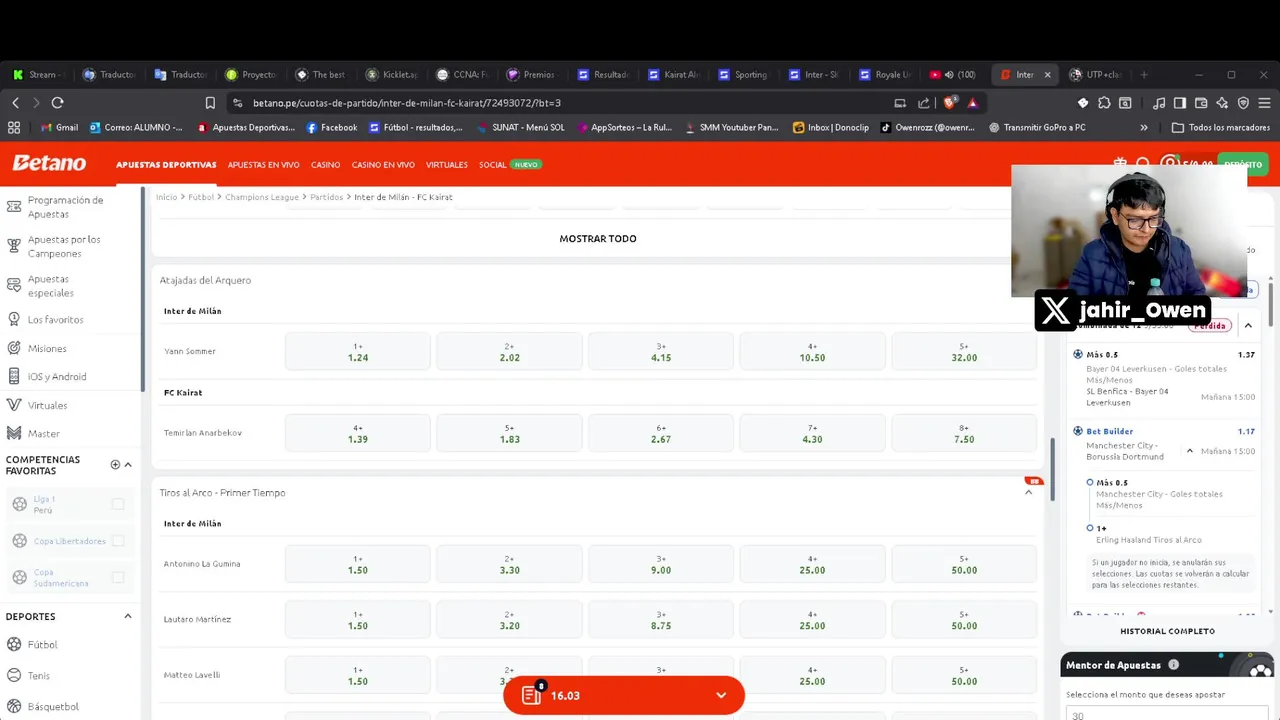Open the search magnifier in Betano header
Image resolution: width=1280 pixels, height=720 pixels.
(1143, 164)
